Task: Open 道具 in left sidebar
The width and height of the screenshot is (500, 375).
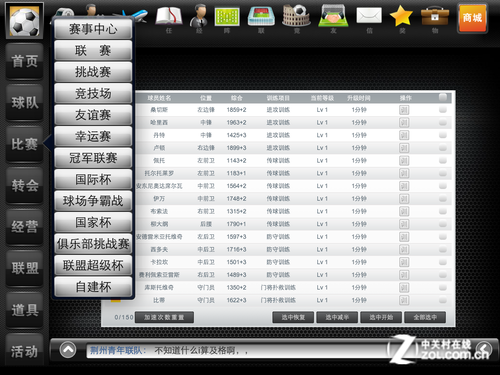Action: 24,310
